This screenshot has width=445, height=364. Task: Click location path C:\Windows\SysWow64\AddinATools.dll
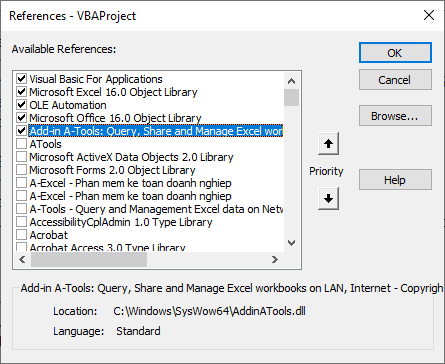[209, 311]
